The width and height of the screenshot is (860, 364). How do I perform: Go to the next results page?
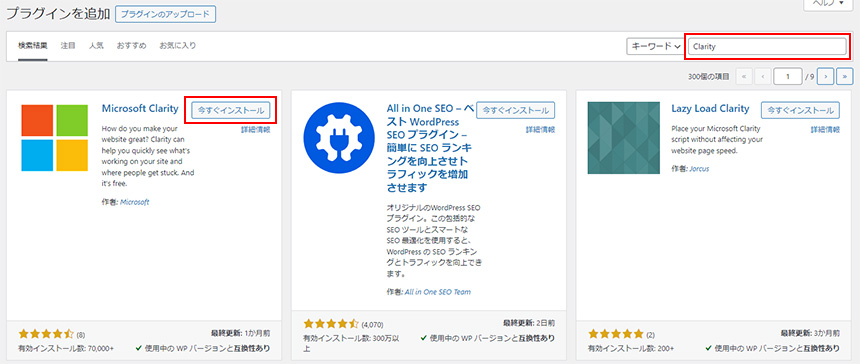[x=825, y=77]
